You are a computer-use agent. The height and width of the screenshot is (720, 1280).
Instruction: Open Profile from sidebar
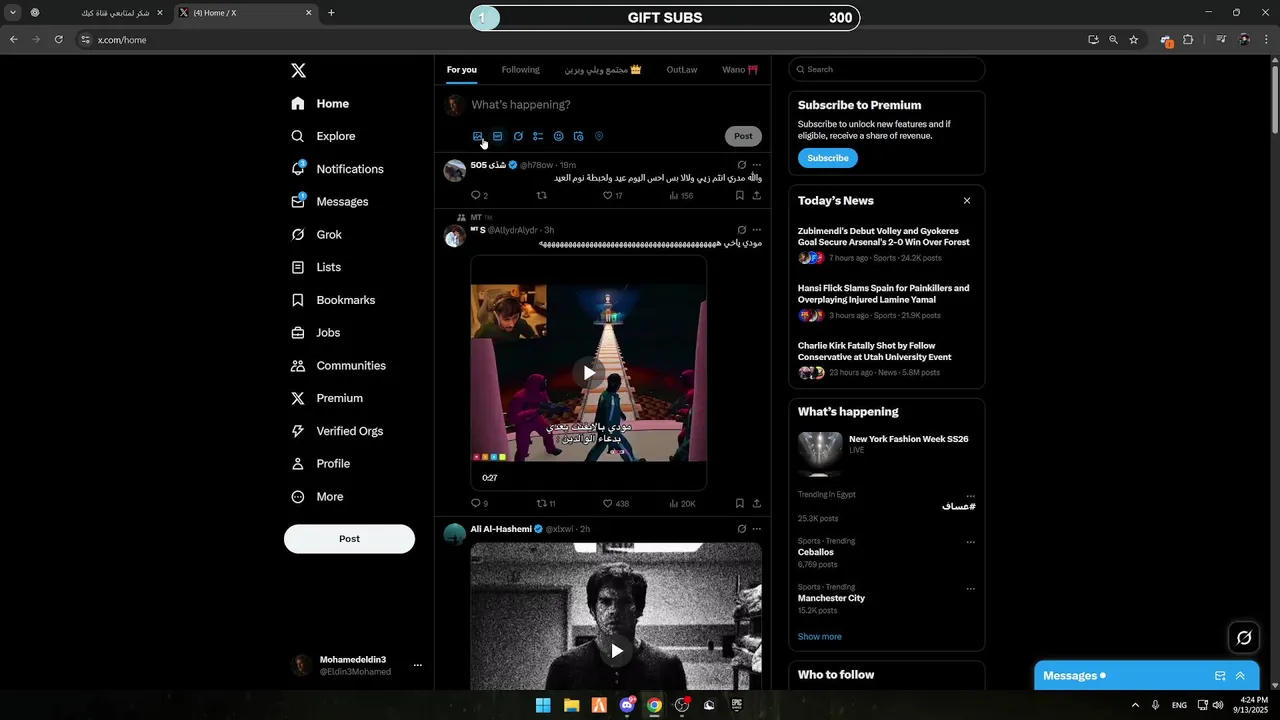pos(322,464)
